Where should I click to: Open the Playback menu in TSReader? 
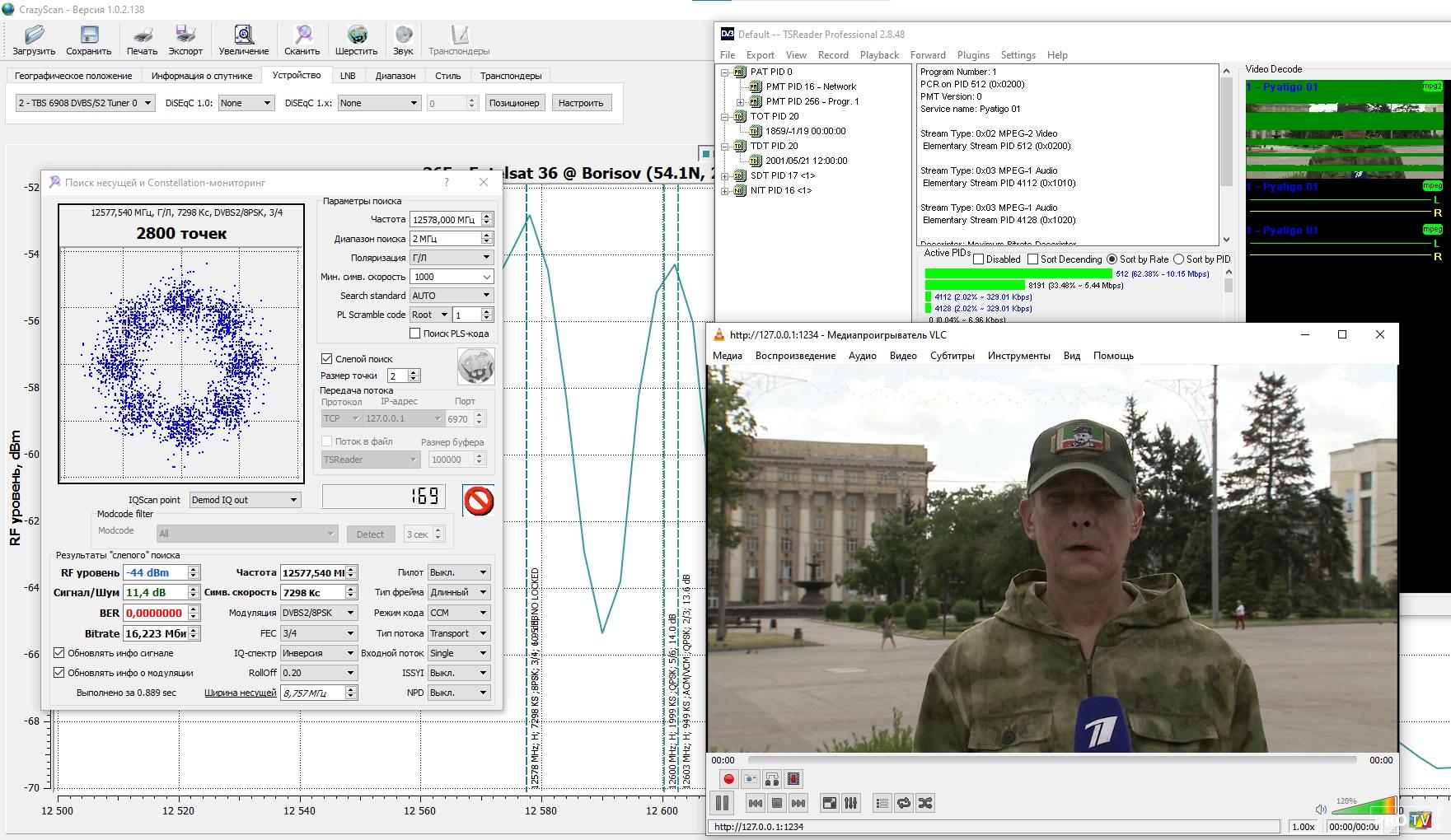pyautogui.click(x=879, y=55)
